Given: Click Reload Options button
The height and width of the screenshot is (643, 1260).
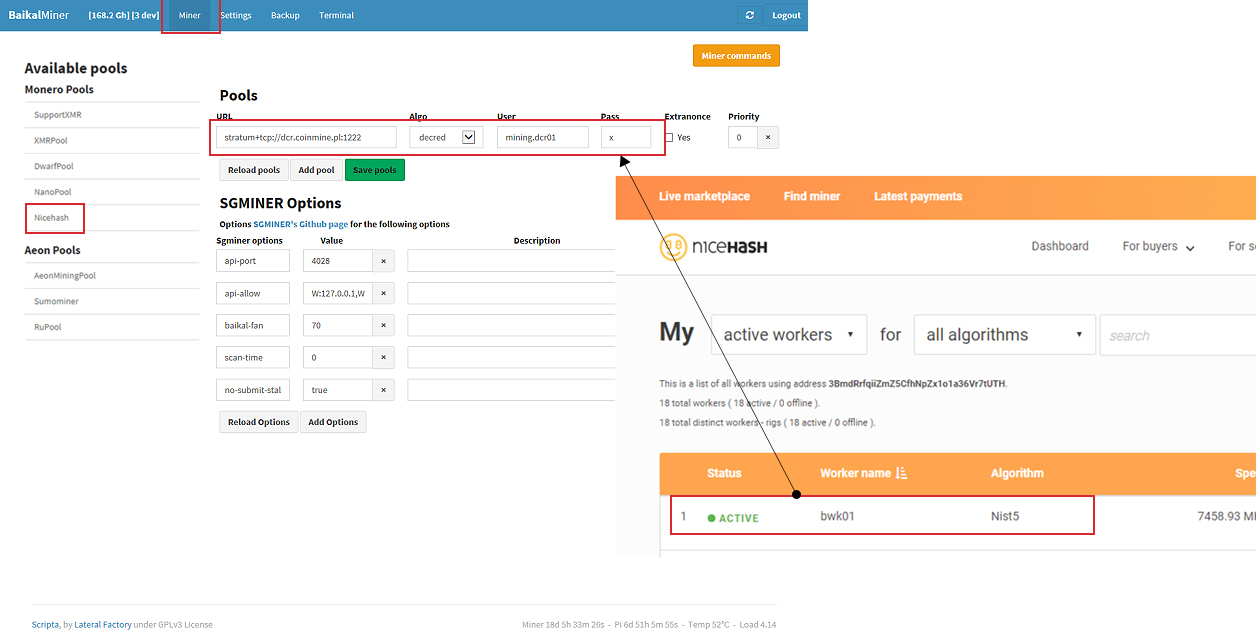Looking at the screenshot, I should [259, 422].
